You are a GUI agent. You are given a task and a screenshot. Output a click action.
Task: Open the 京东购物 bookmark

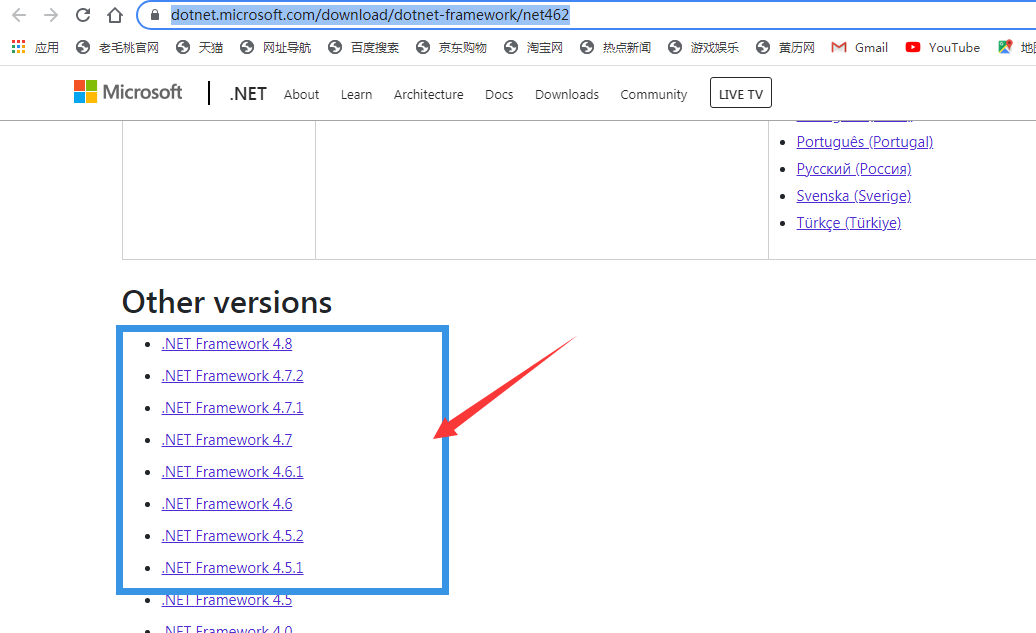pos(451,47)
